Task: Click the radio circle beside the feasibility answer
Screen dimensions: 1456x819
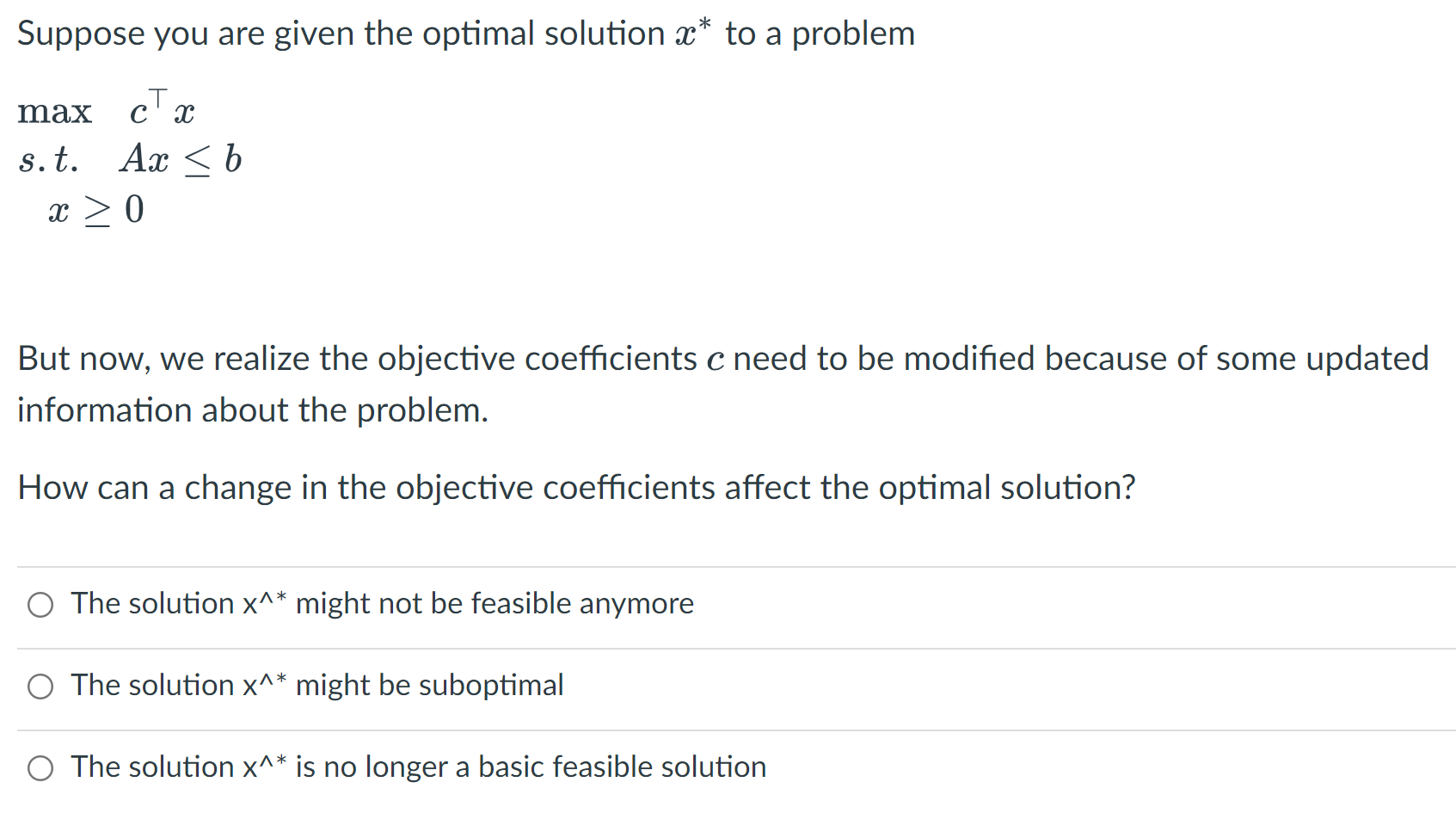Action: [x=40, y=605]
